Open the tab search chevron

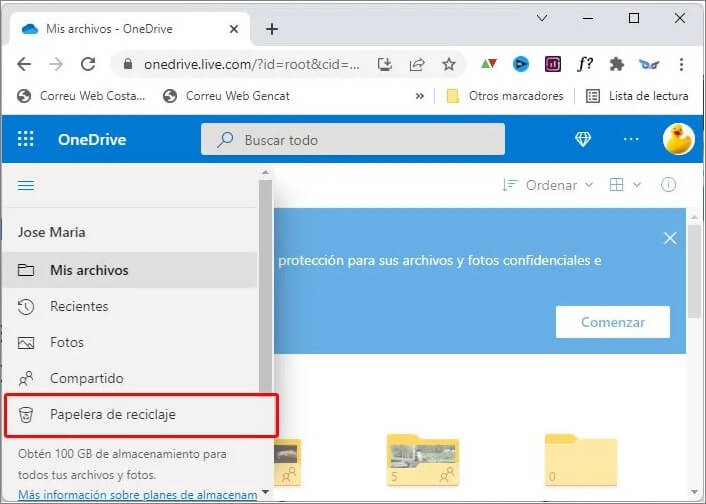[x=542, y=18]
